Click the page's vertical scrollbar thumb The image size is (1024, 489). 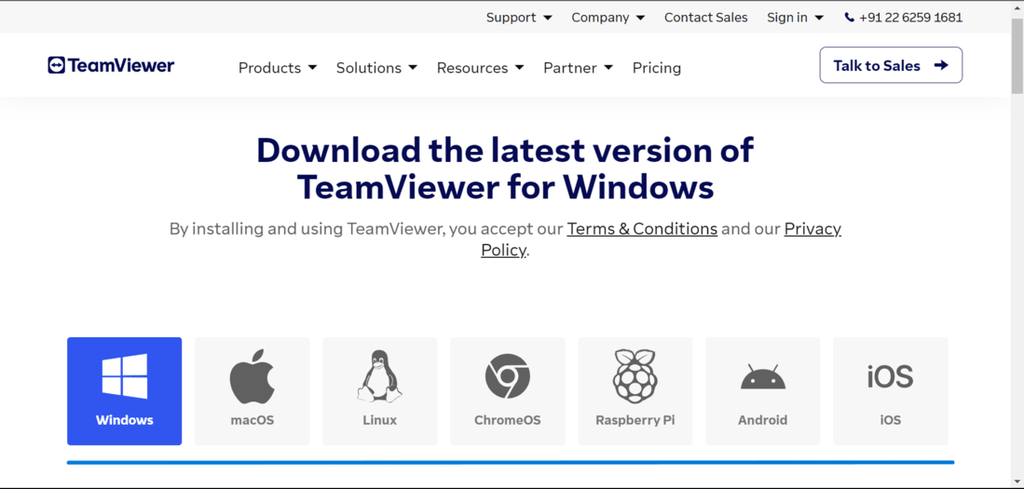click(x=1017, y=54)
